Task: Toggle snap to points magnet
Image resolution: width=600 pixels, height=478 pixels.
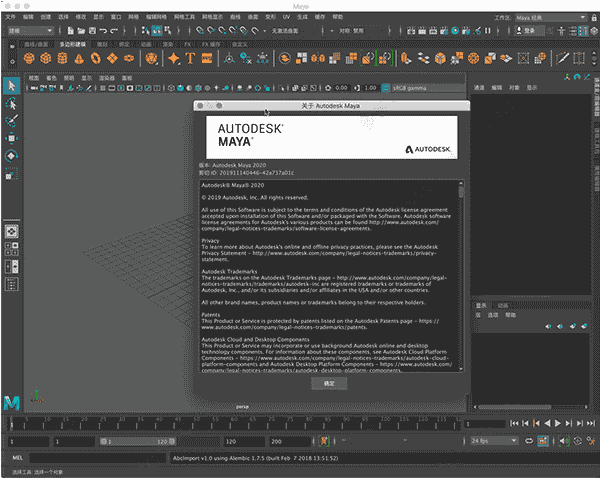Action: pyautogui.click(x=222, y=31)
